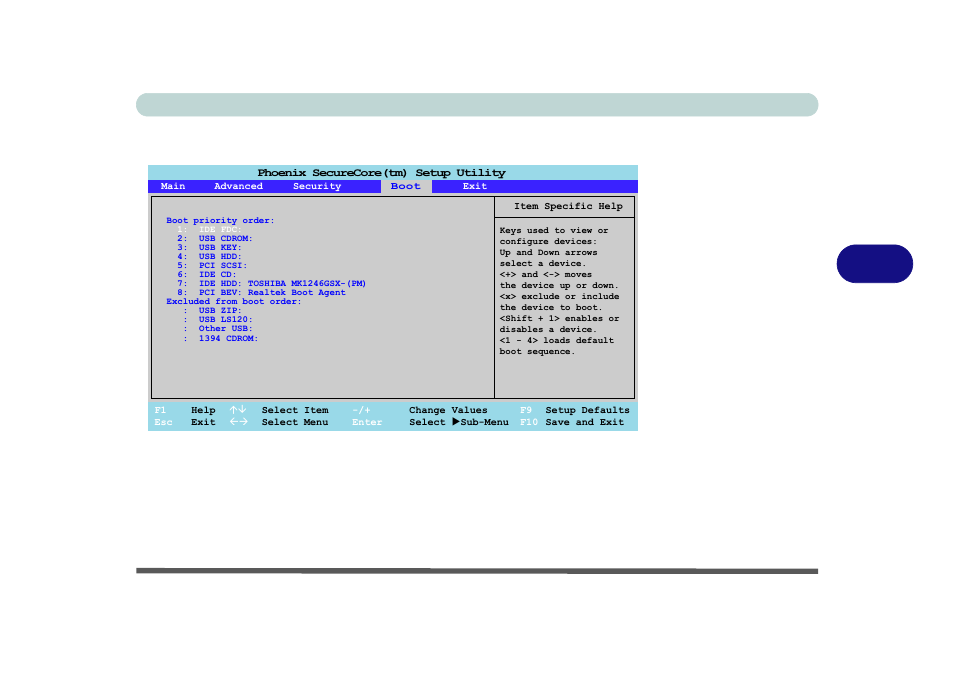Screen dimensions: 954x673
Task: Click the Boot priority order heading
Action: click(220, 220)
